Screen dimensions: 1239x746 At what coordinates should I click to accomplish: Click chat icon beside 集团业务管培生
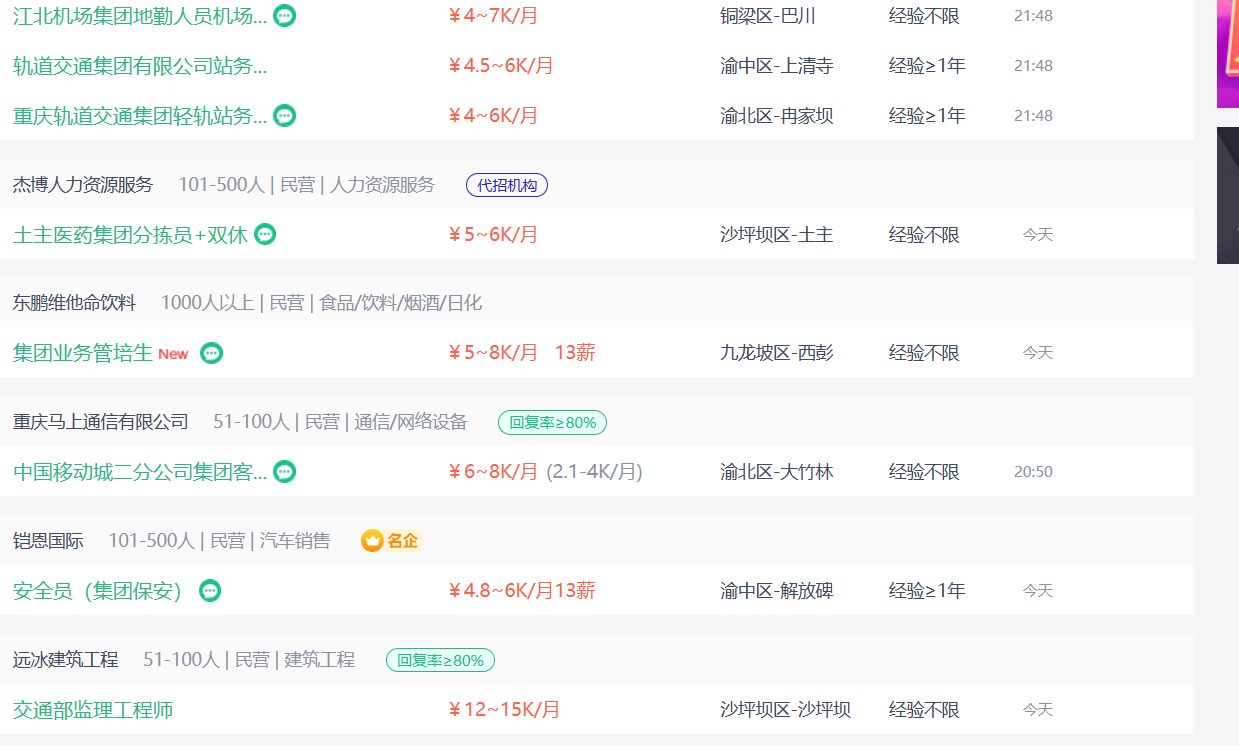(x=211, y=353)
